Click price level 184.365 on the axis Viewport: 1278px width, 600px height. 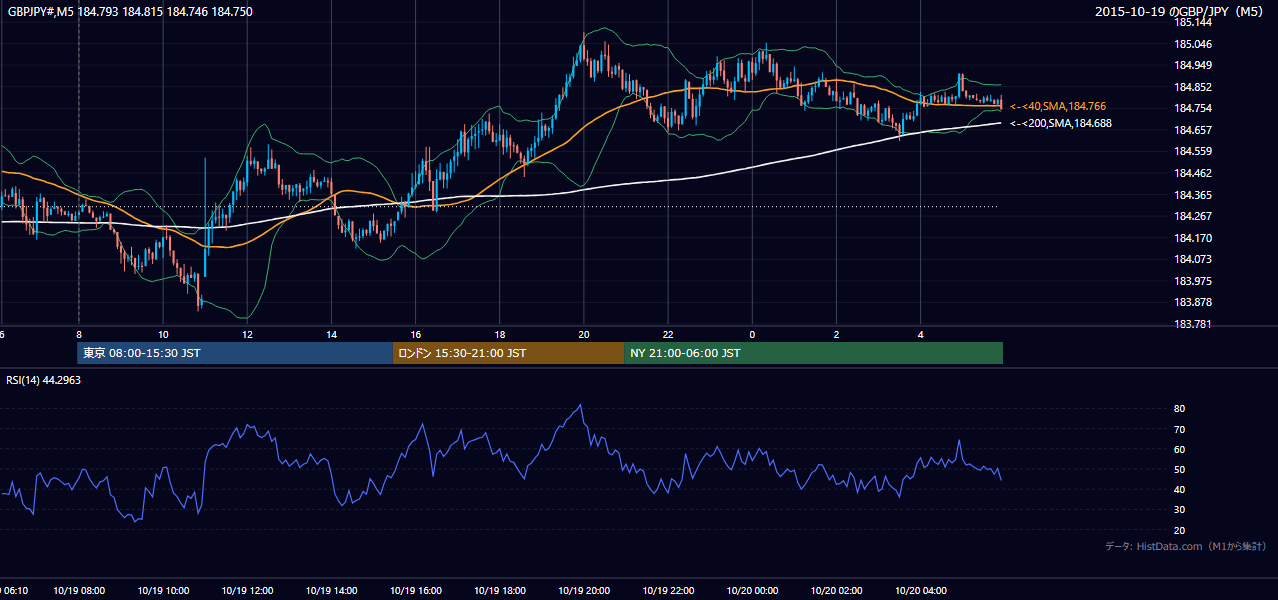coord(1192,195)
